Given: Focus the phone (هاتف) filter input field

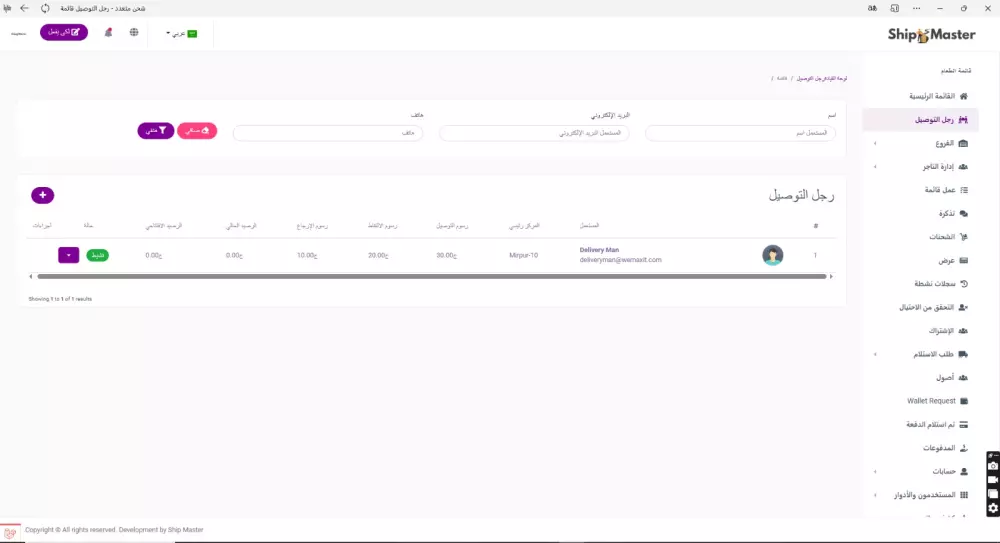Looking at the screenshot, I should pyautogui.click(x=328, y=133).
